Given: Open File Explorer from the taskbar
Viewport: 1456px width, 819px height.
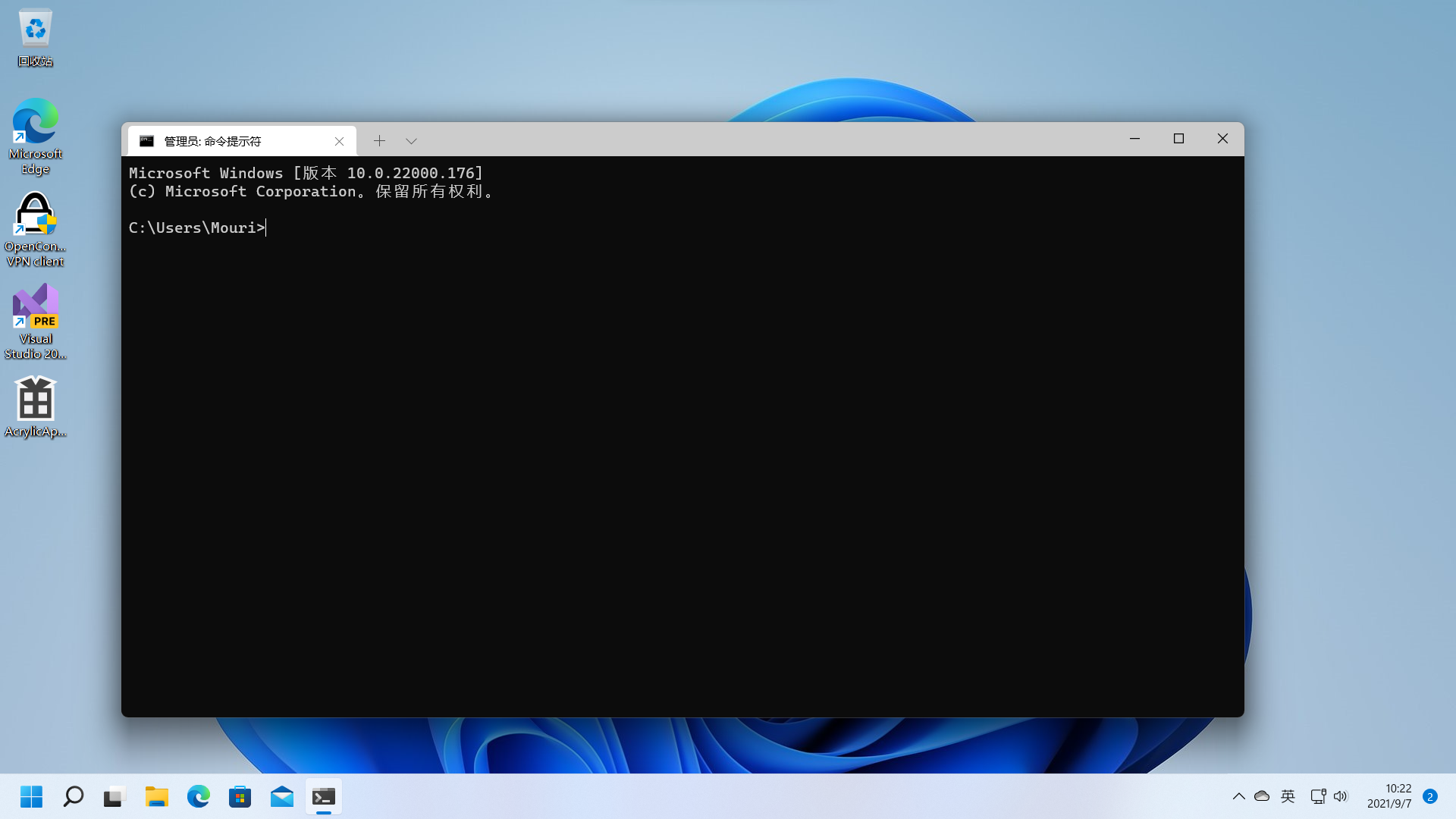Looking at the screenshot, I should click(x=156, y=796).
